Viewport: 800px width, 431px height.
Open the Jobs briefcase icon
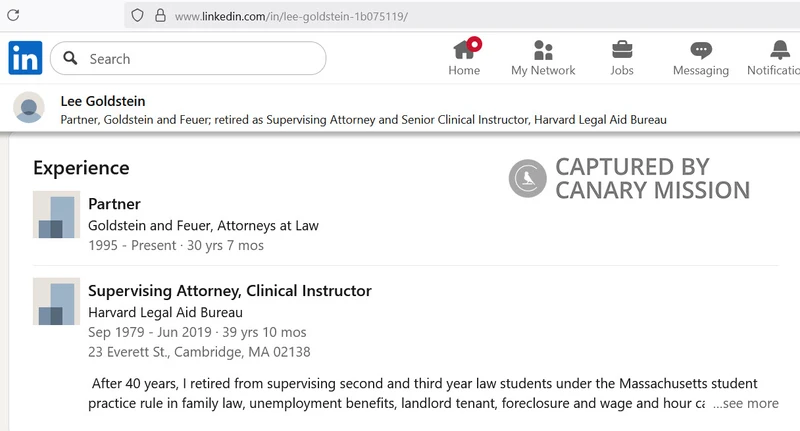[x=622, y=50]
